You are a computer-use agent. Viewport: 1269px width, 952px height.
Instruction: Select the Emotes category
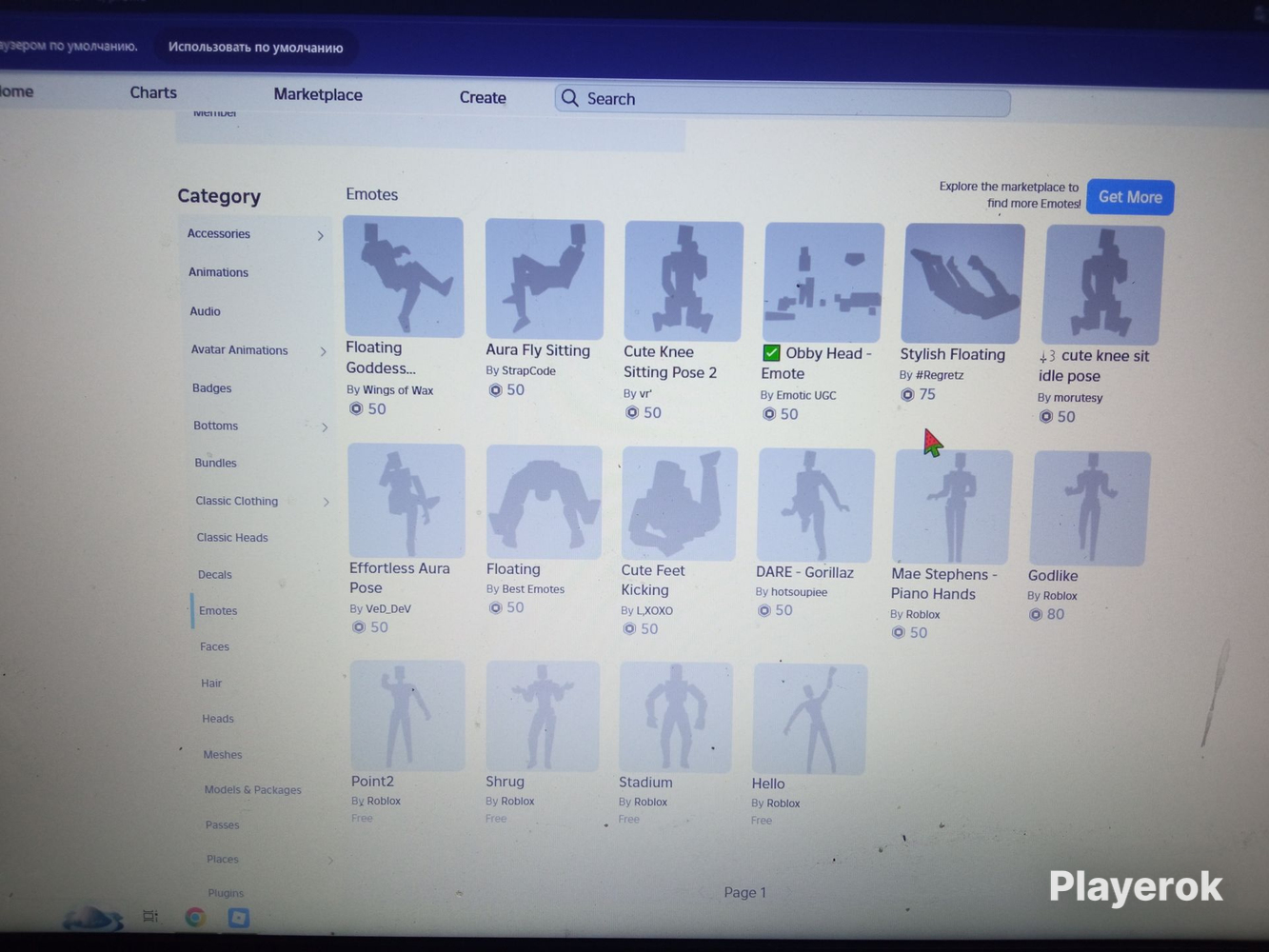coord(218,611)
